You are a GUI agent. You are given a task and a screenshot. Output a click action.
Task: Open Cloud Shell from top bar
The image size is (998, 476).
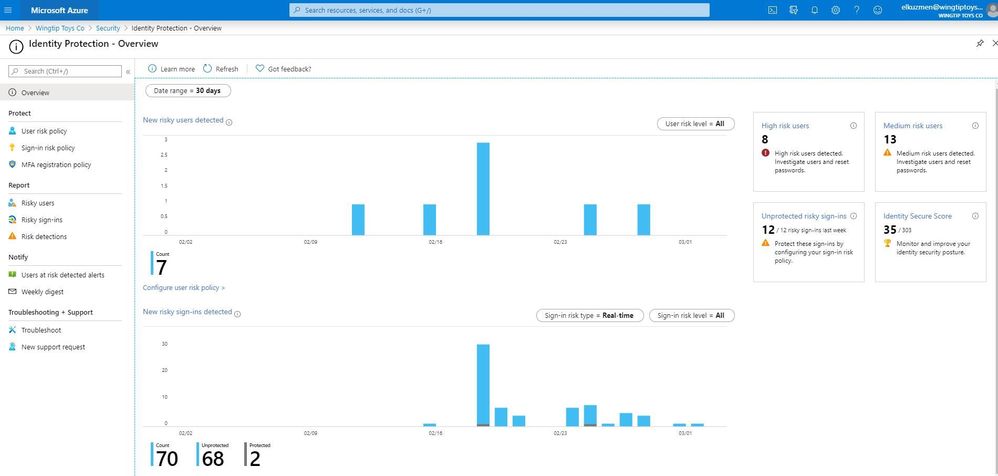pyautogui.click(x=772, y=10)
